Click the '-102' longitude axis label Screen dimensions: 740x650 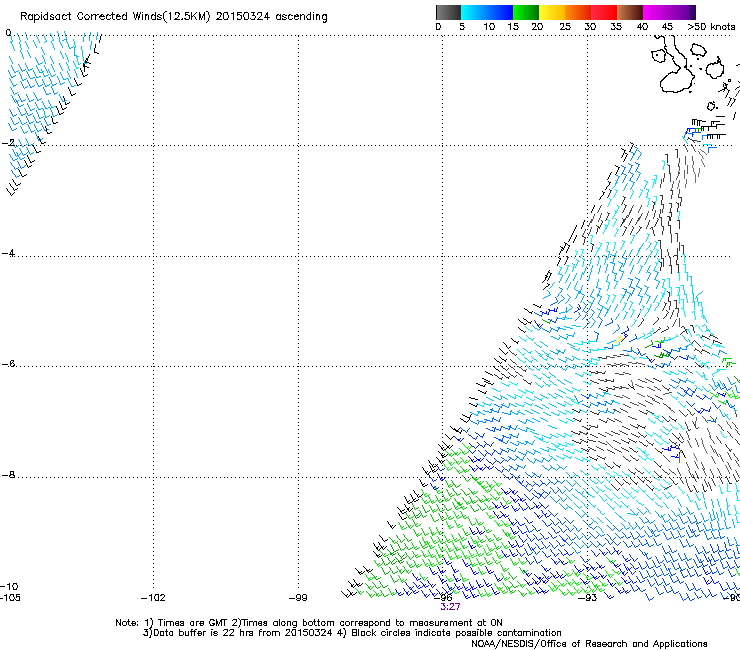153,598
